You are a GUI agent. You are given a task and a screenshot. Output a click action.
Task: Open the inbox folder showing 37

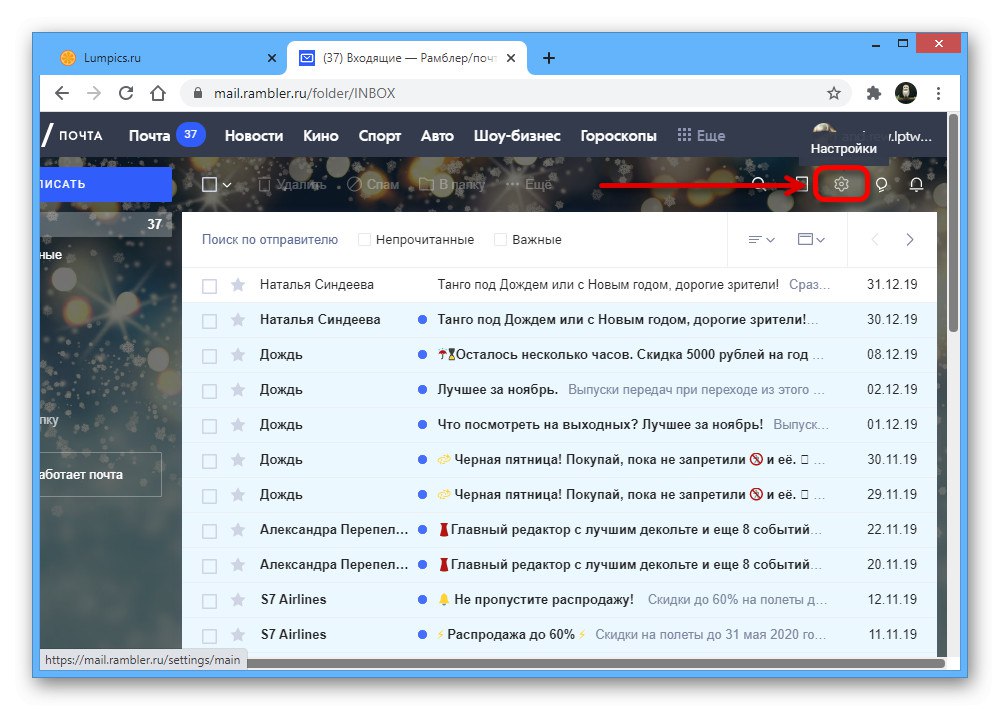coord(106,225)
